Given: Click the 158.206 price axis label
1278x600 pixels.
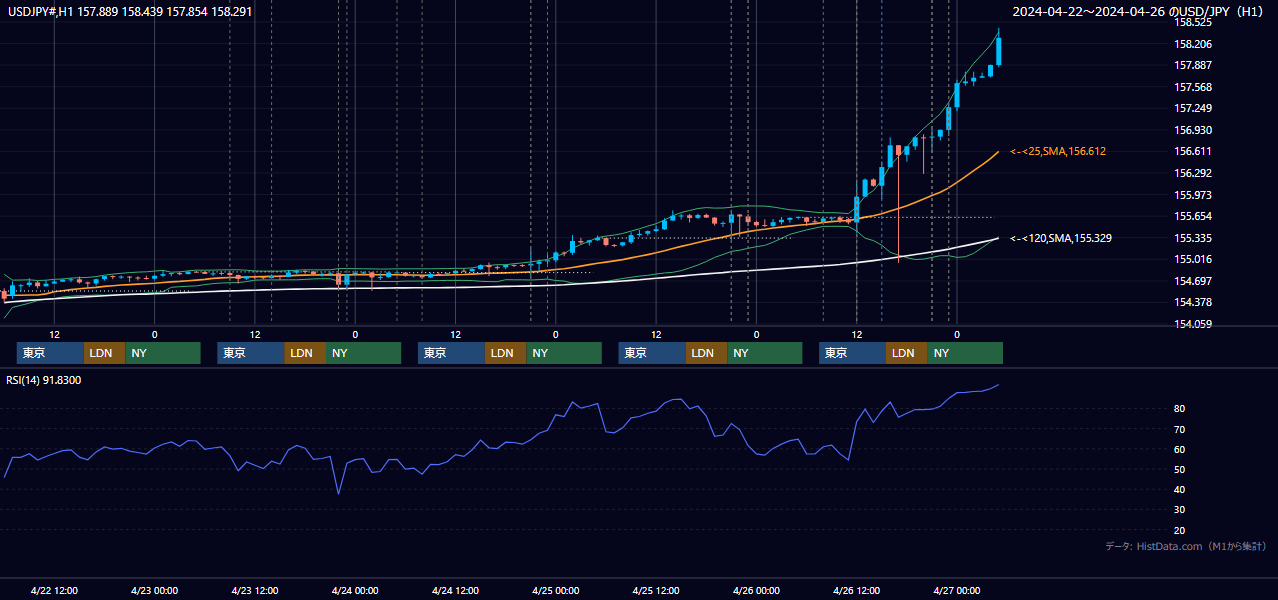Looking at the screenshot, I should pyautogui.click(x=1193, y=44).
